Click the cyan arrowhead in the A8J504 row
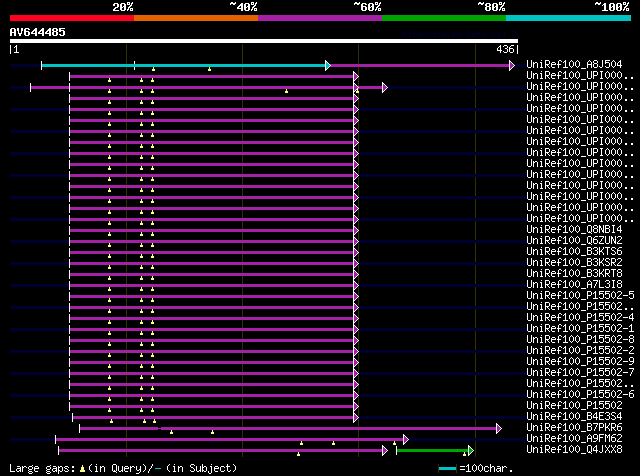The width and height of the screenshot is (640, 476). (328, 65)
